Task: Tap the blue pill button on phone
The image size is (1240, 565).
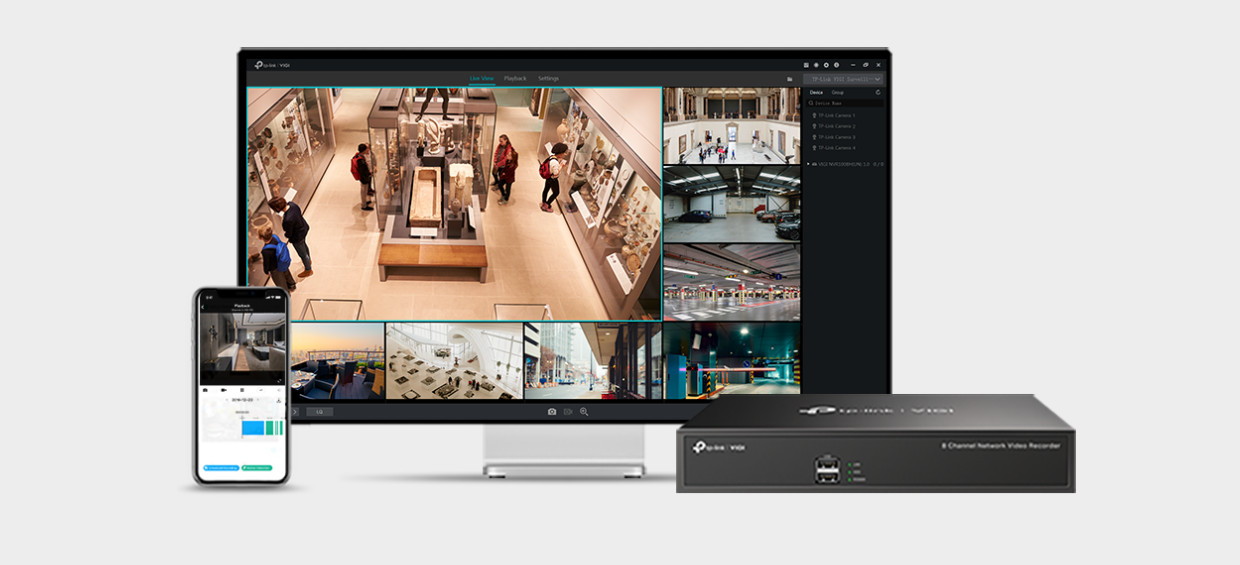Action: tap(221, 467)
